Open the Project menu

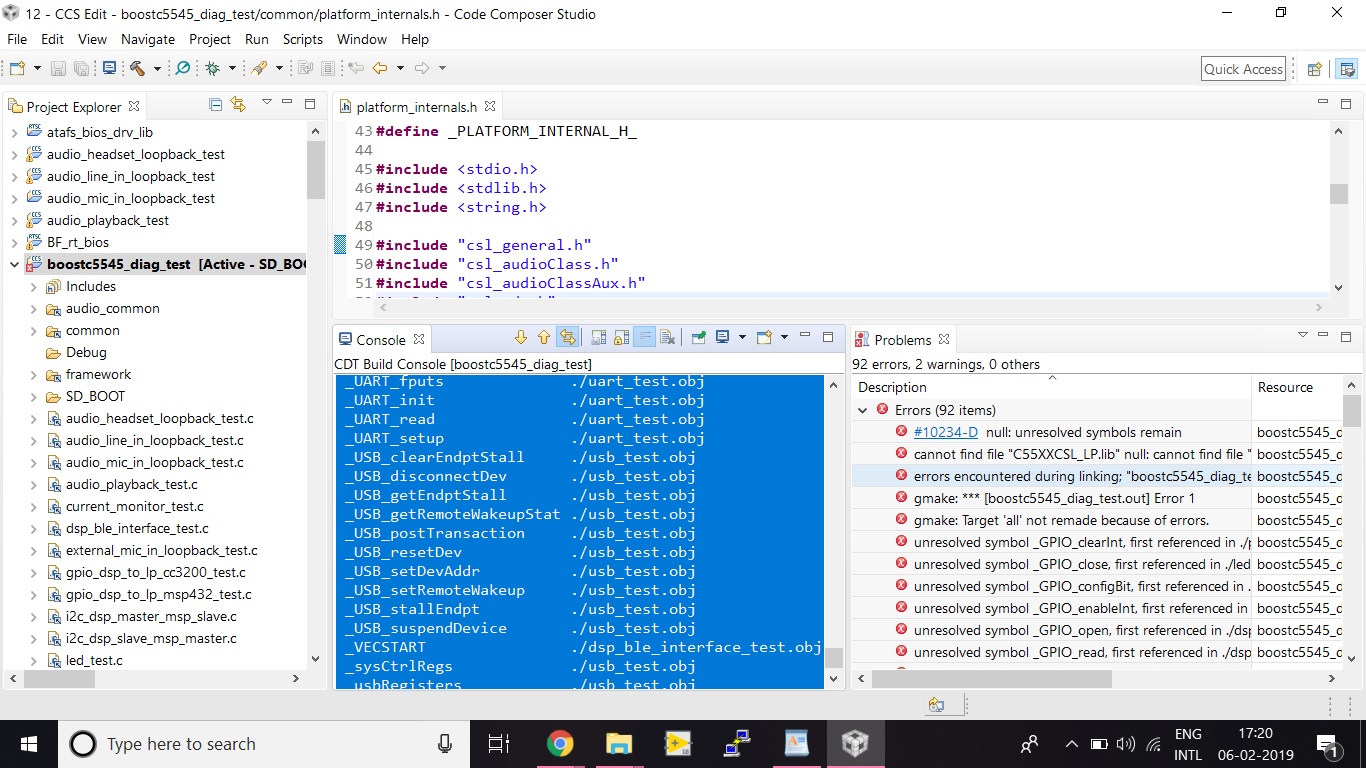coord(210,39)
